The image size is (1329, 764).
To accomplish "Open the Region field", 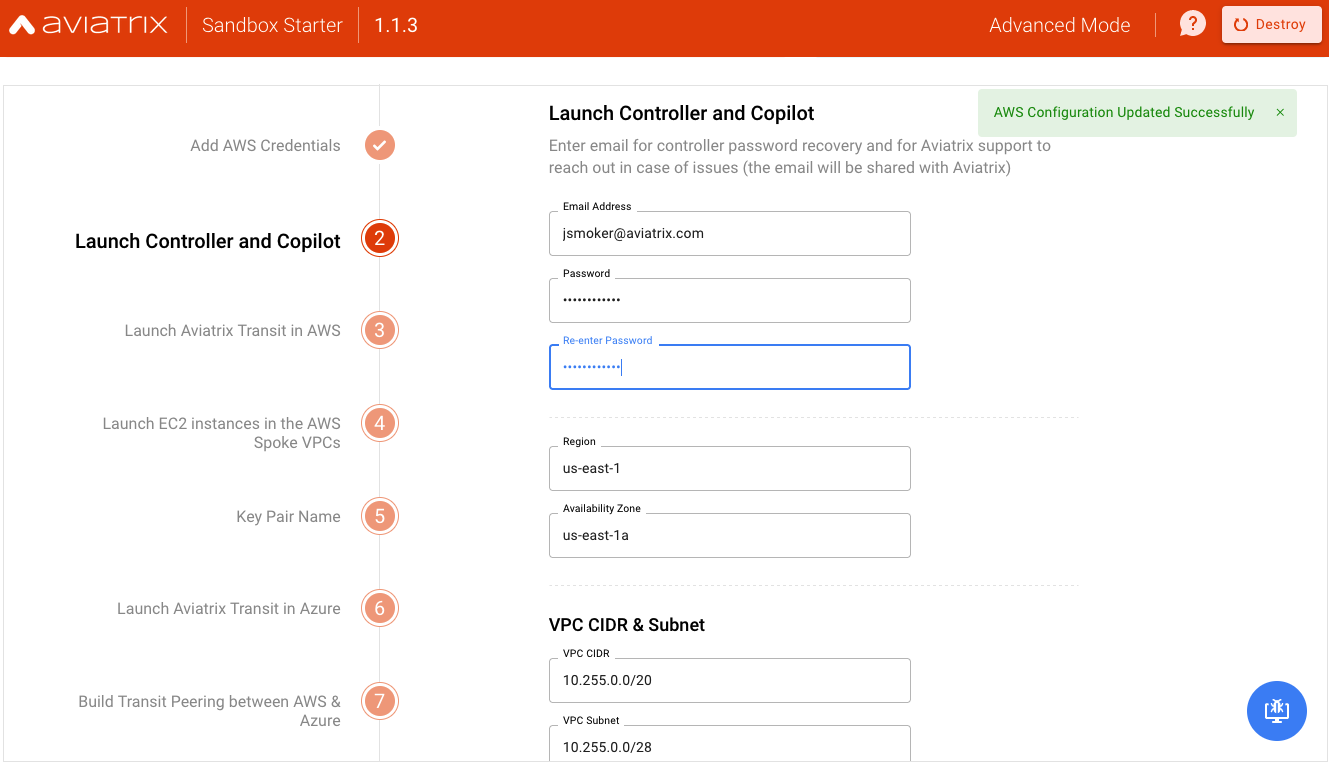I will 730,468.
